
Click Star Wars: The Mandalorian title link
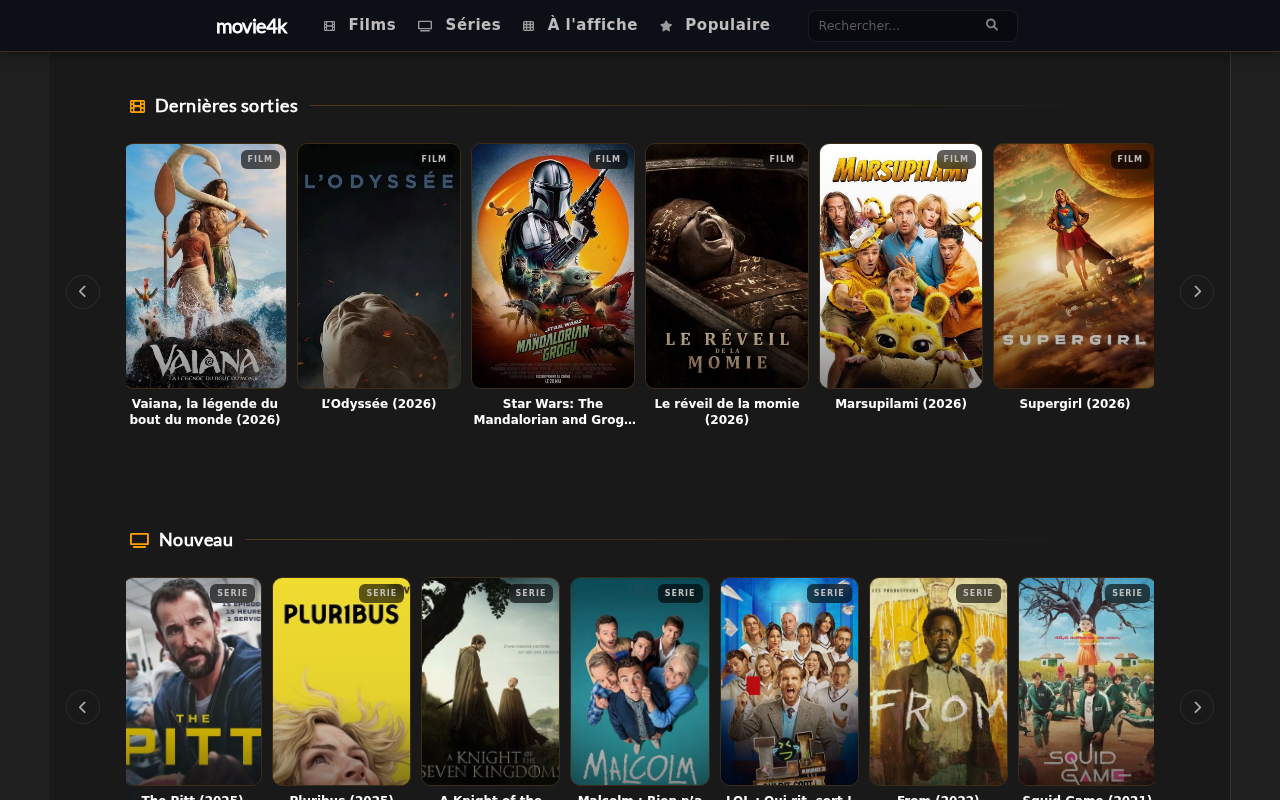554,412
